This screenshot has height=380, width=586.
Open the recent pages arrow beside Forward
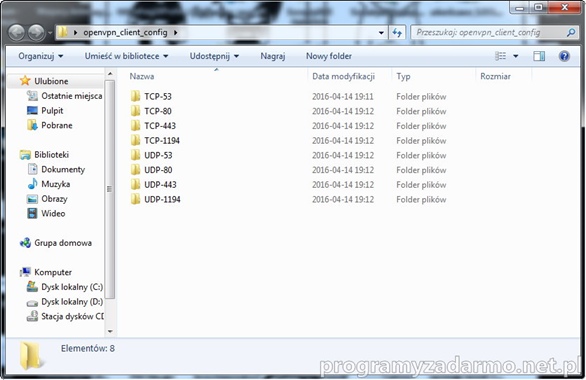(50, 33)
